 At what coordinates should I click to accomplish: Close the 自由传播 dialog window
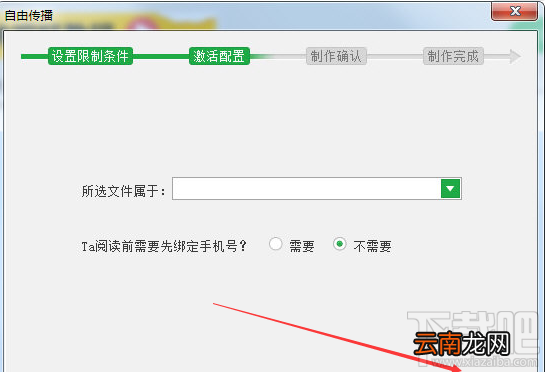pyautogui.click(x=515, y=11)
